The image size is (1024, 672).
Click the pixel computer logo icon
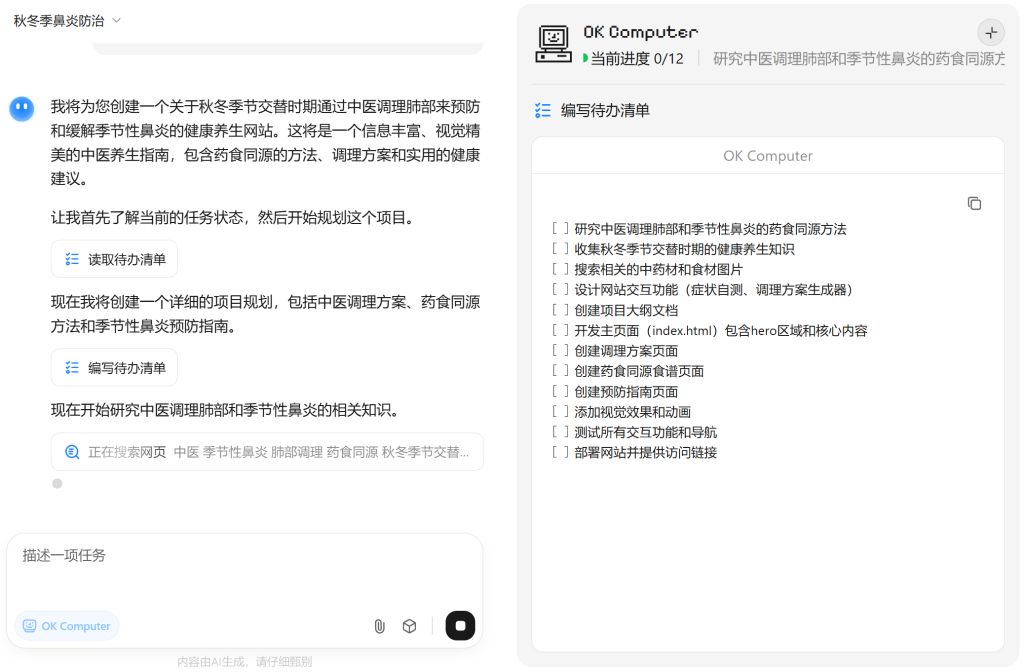tap(553, 43)
